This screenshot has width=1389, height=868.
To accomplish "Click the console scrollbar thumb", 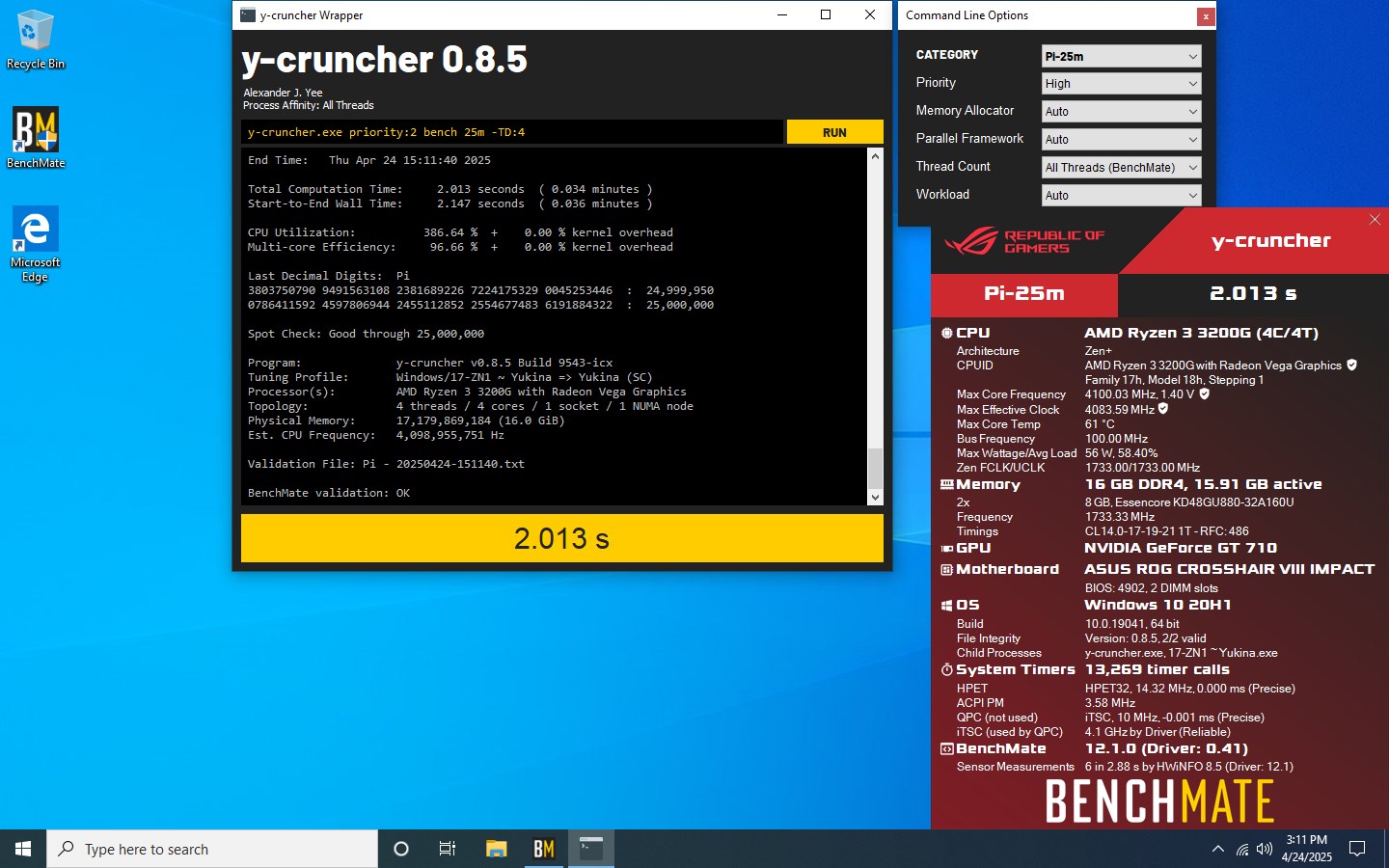I will coord(875,469).
